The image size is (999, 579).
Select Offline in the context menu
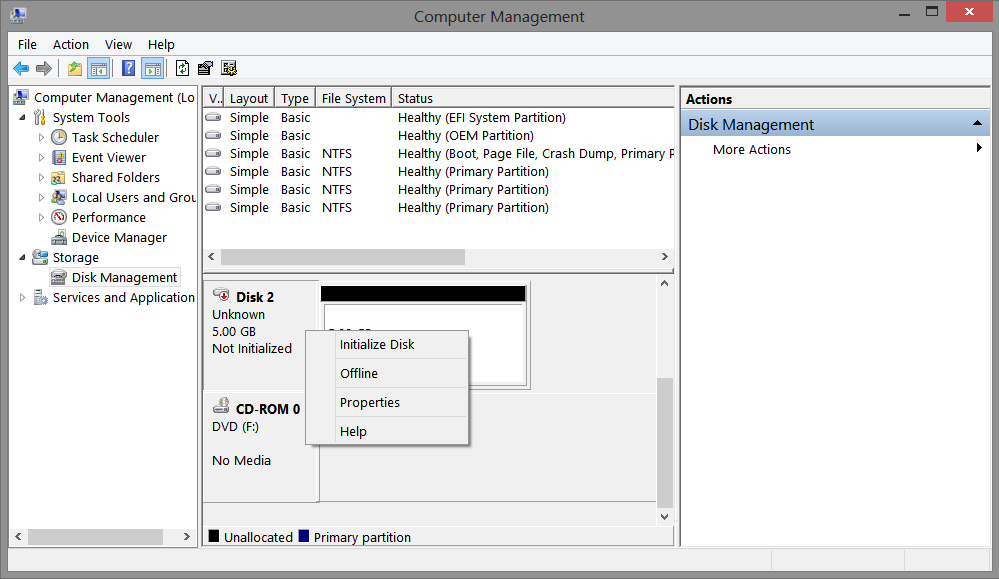coord(359,374)
